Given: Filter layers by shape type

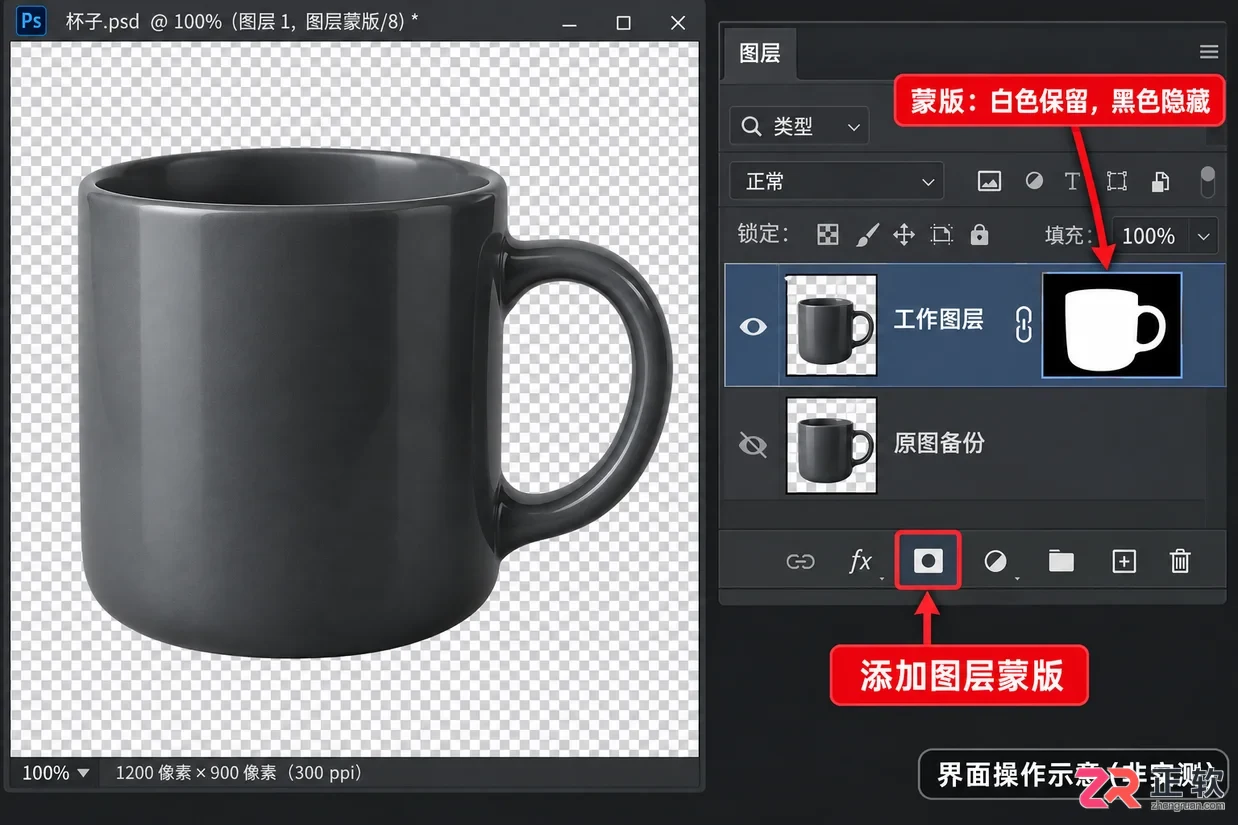Looking at the screenshot, I should 1117,181.
